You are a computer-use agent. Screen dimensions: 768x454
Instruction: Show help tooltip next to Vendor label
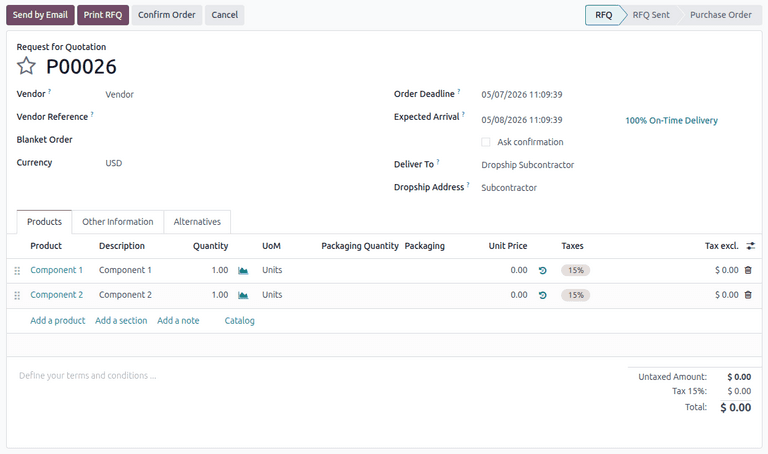tap(49, 91)
